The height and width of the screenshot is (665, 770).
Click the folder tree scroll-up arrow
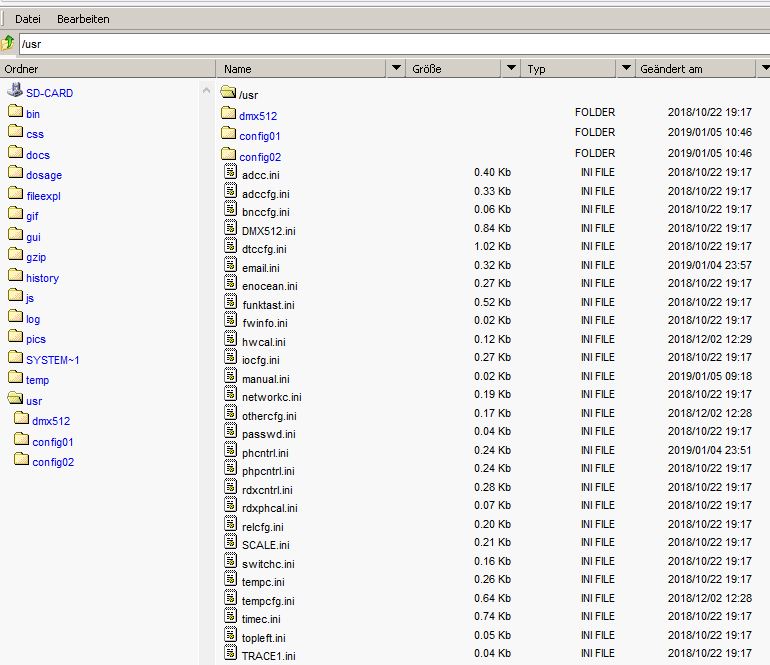pos(206,90)
